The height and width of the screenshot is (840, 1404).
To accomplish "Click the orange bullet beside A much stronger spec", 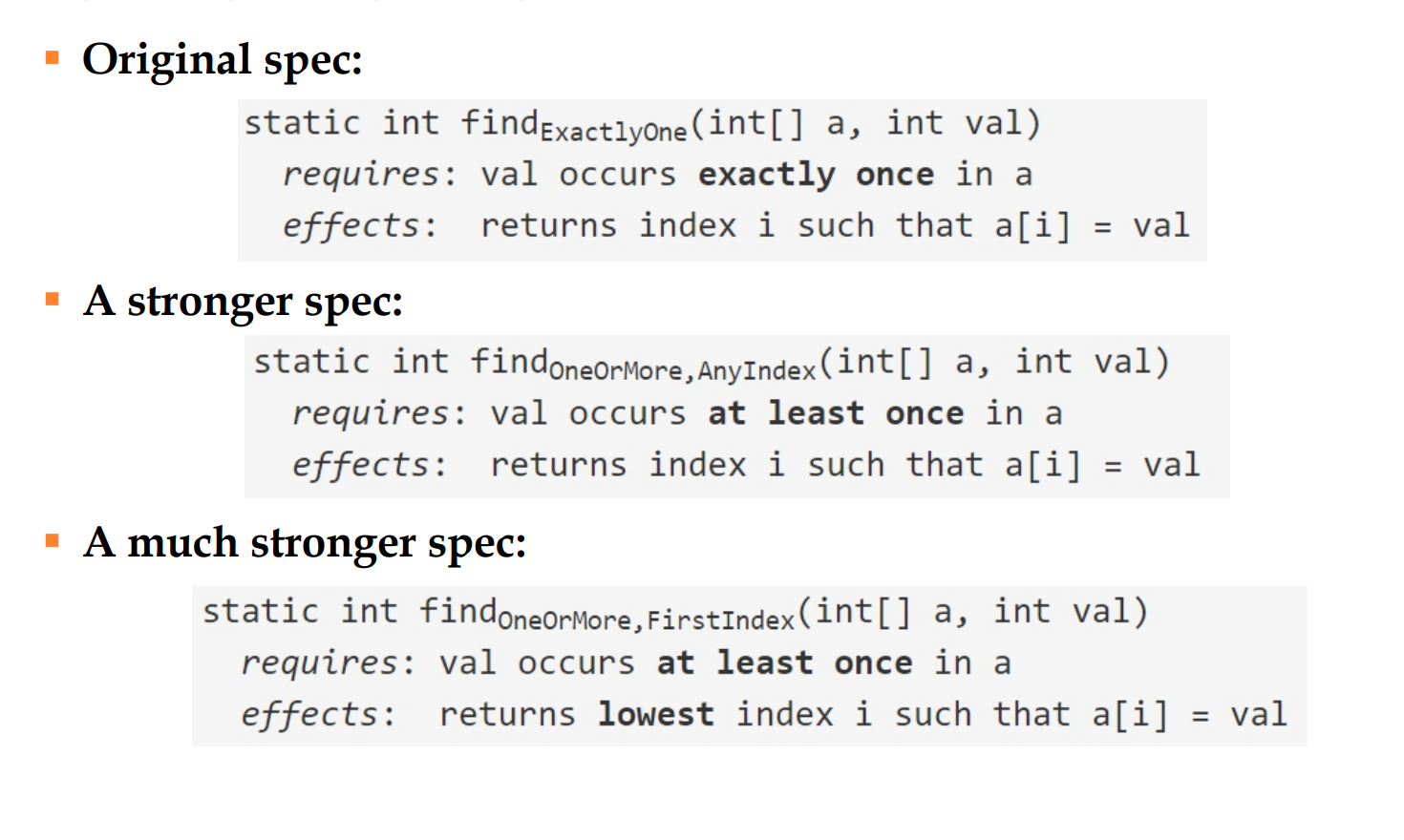I will click(53, 541).
